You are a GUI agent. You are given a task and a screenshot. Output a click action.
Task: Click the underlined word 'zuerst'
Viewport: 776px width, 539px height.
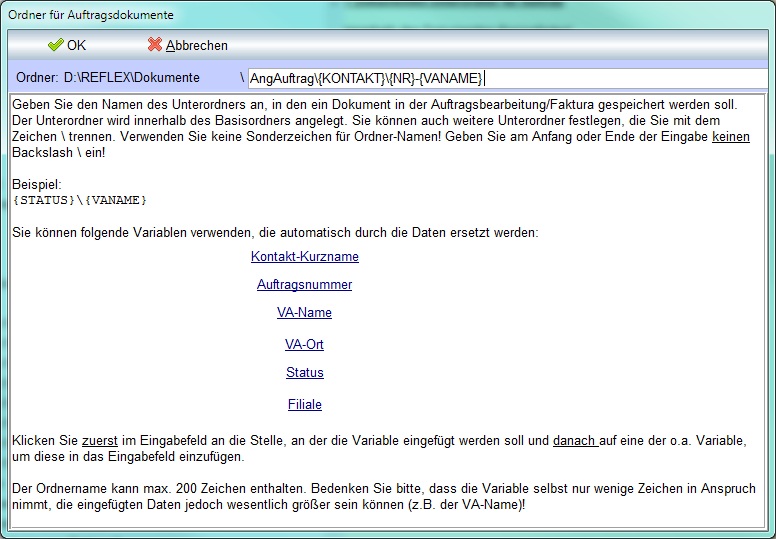(x=100, y=441)
